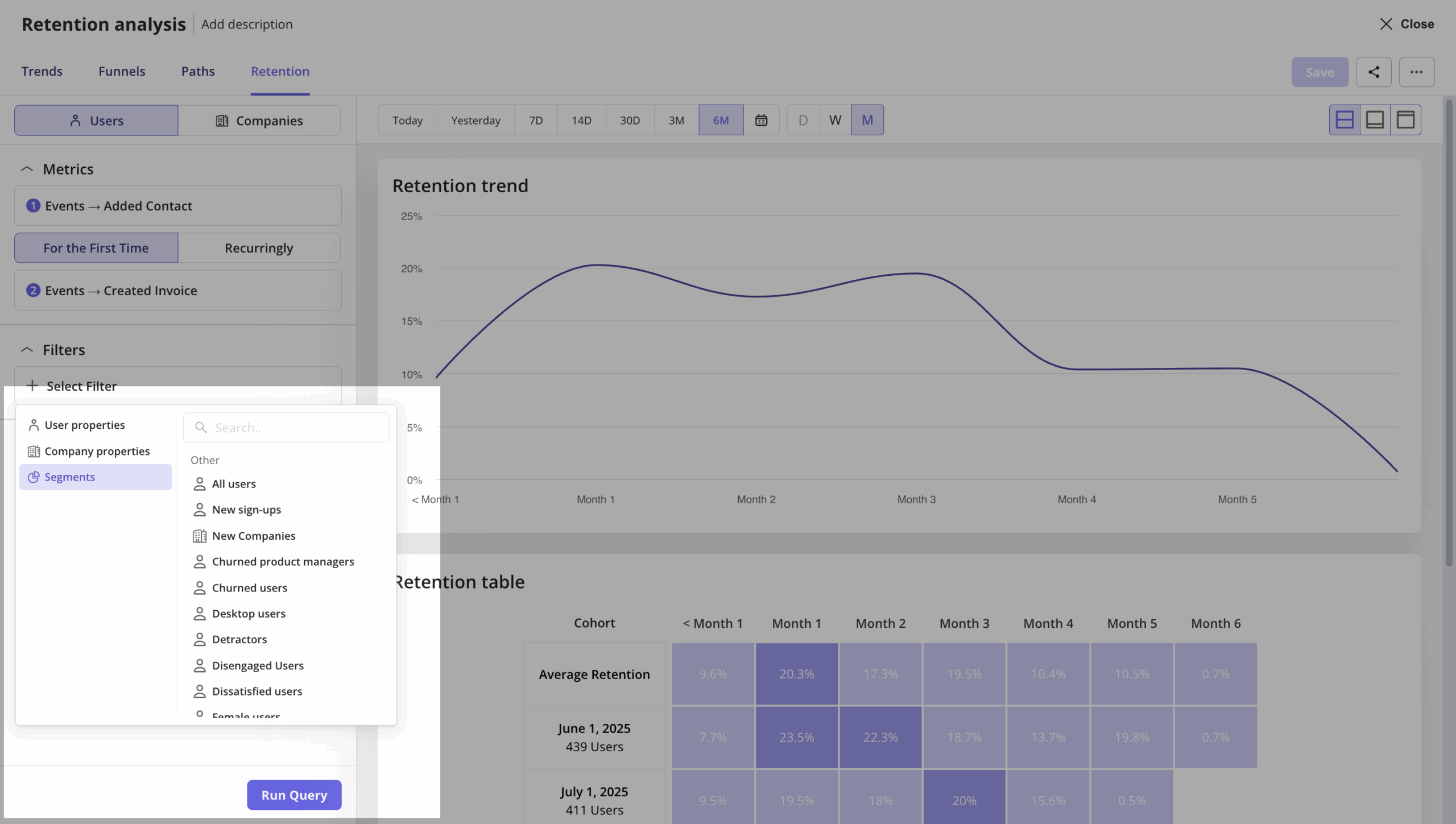
Task: Open the calendar date picker
Action: (761, 120)
